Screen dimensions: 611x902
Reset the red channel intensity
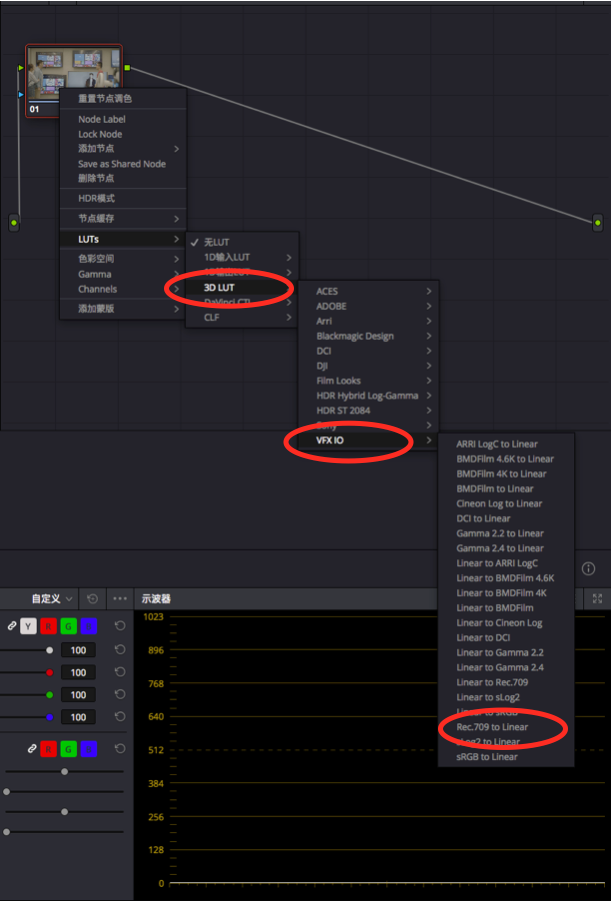click(x=120, y=672)
